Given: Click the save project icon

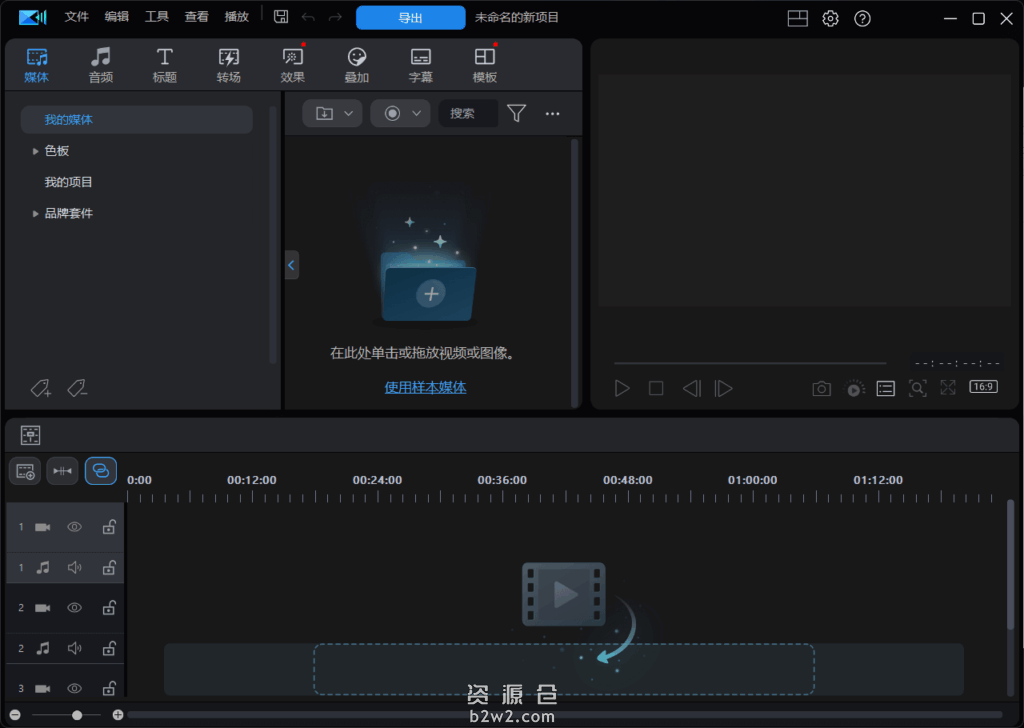Looking at the screenshot, I should point(281,17).
